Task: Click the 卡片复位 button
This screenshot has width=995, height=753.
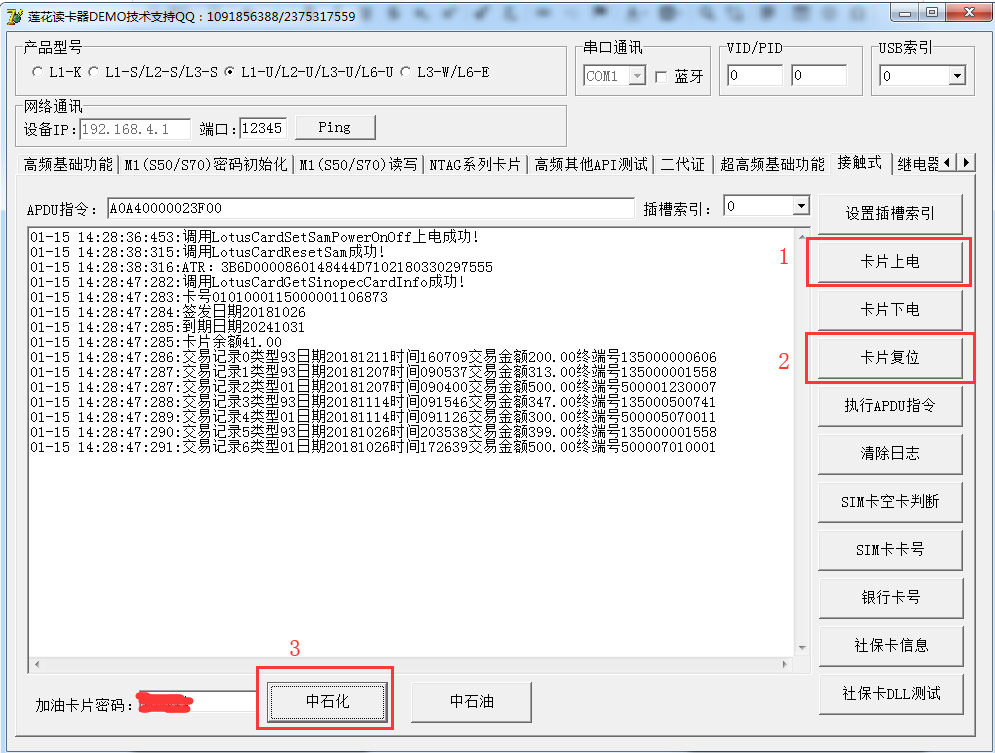Action: [x=890, y=358]
